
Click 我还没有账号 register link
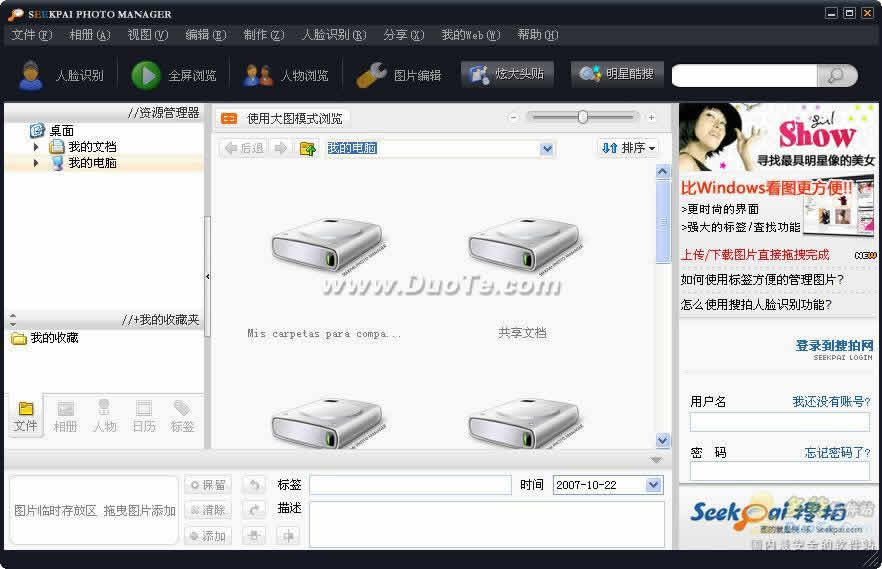tap(831, 401)
